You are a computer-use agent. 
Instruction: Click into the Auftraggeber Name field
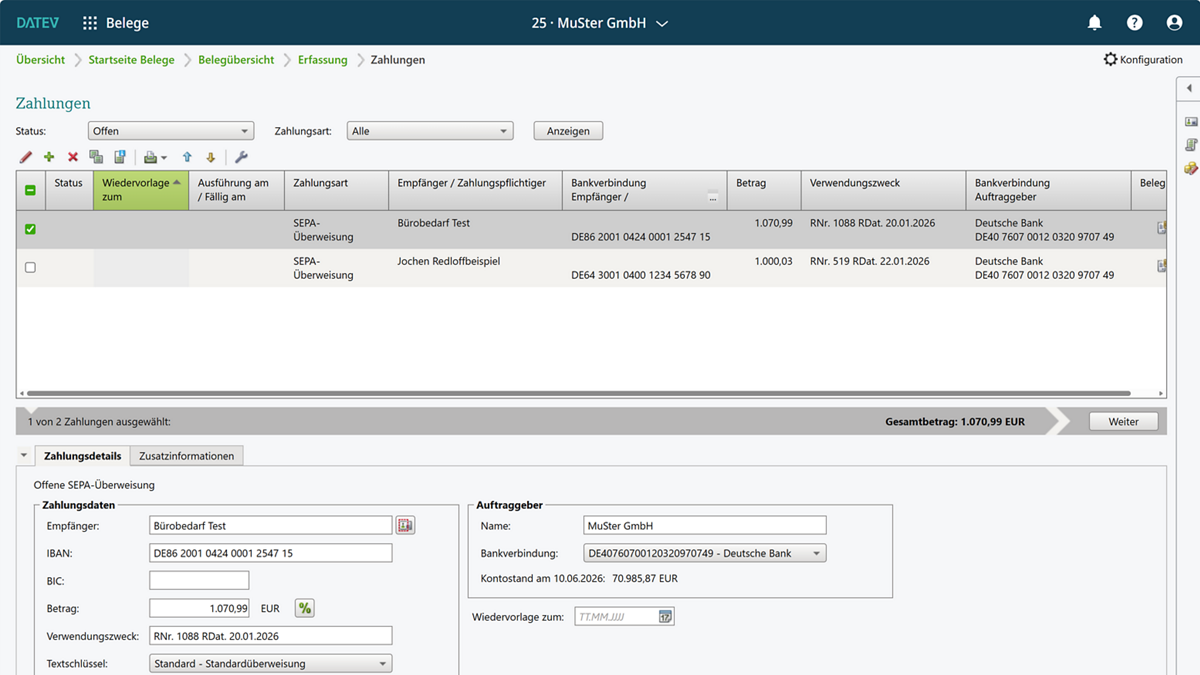point(705,525)
